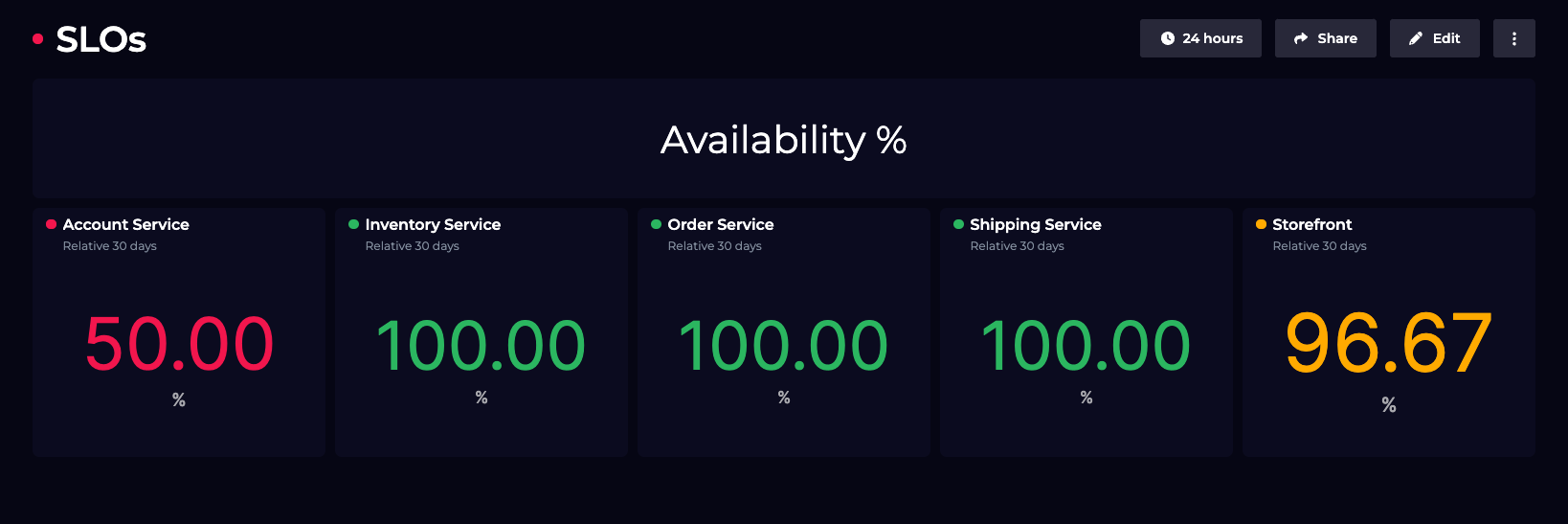Select the 50.00 Account Service value
Screen dimensions: 1568x524
179,344
